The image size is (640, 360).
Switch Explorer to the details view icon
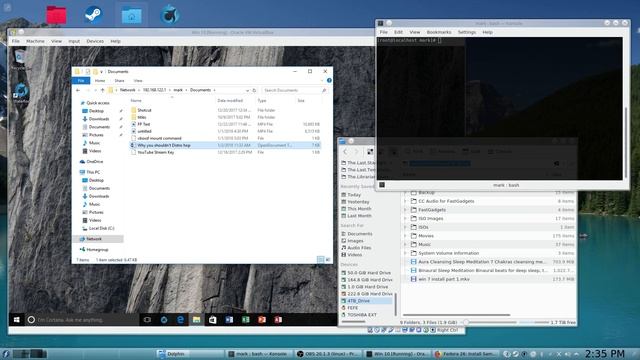pyautogui.click(x=320, y=260)
